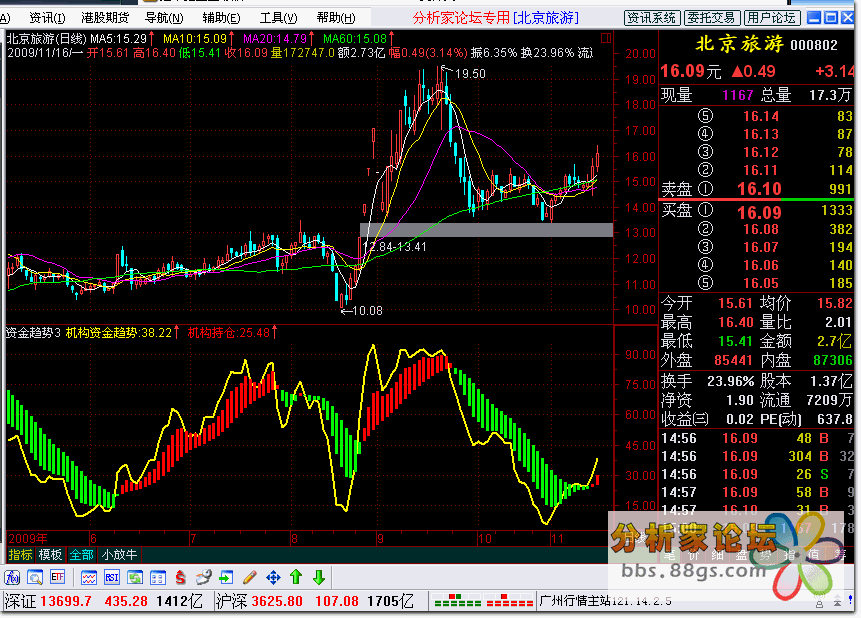Click the 换手 23.96% value

[731, 381]
